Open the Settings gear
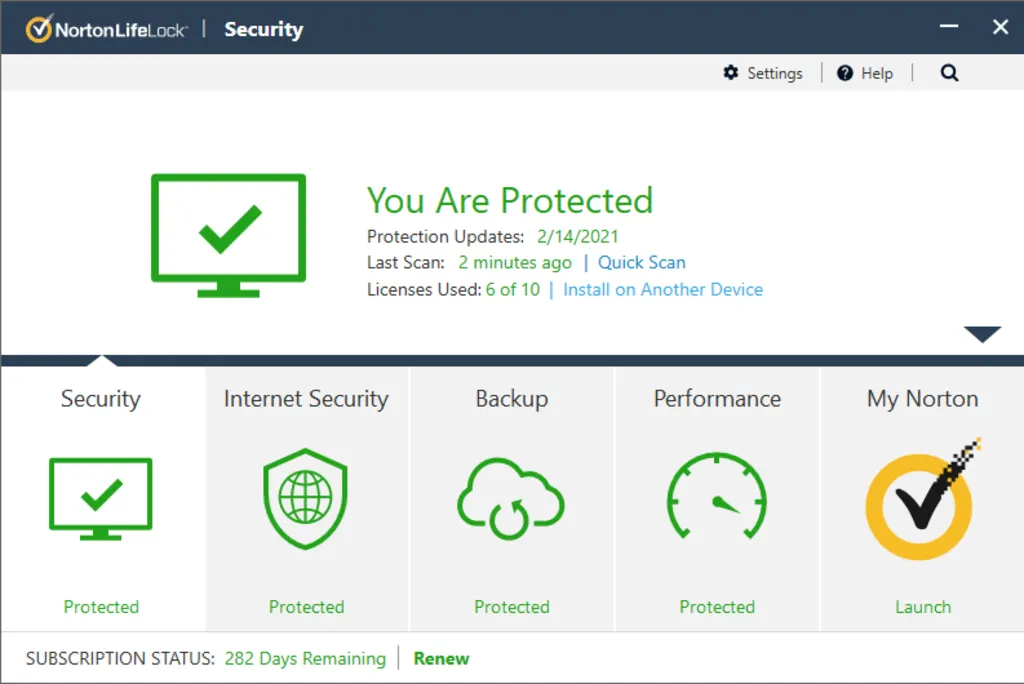 (x=764, y=72)
